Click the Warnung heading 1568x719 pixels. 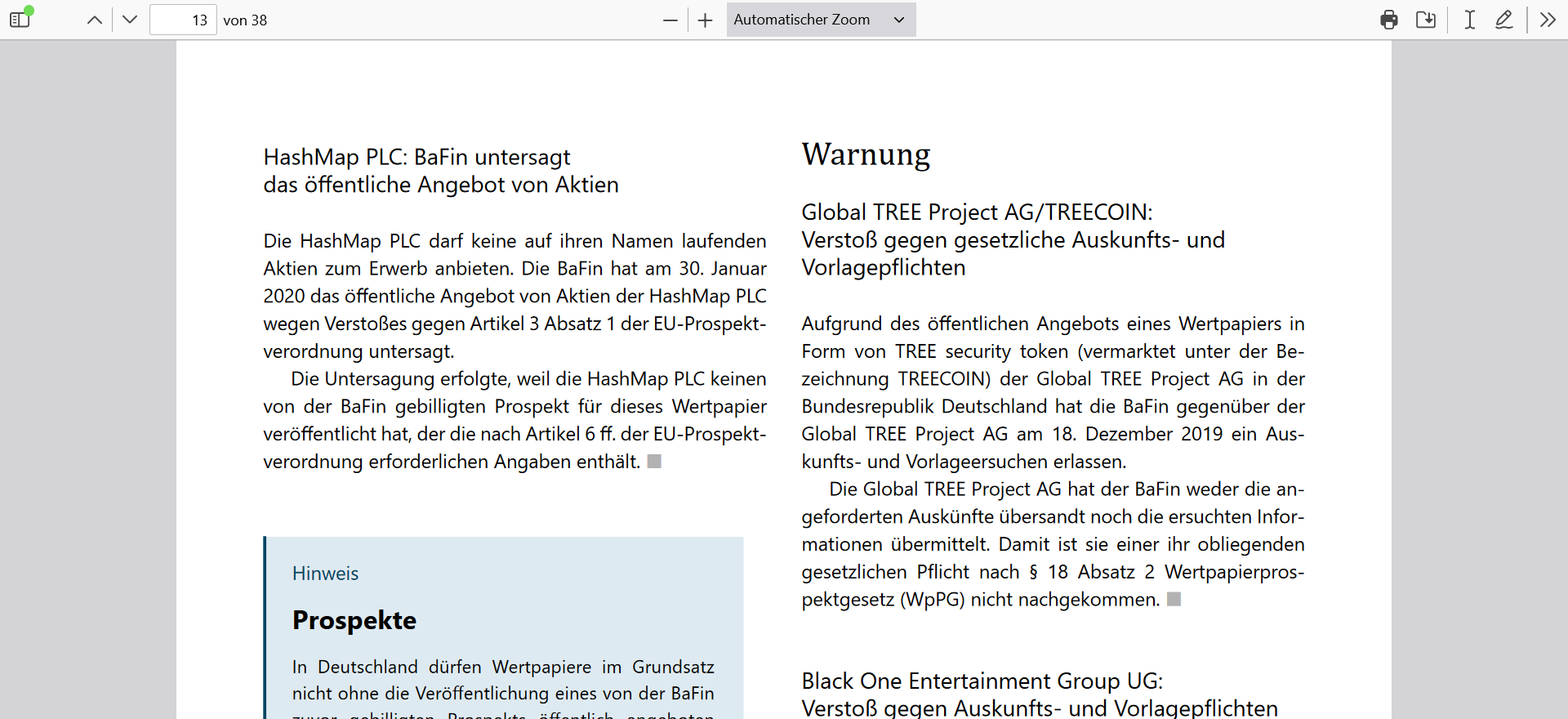(x=866, y=154)
